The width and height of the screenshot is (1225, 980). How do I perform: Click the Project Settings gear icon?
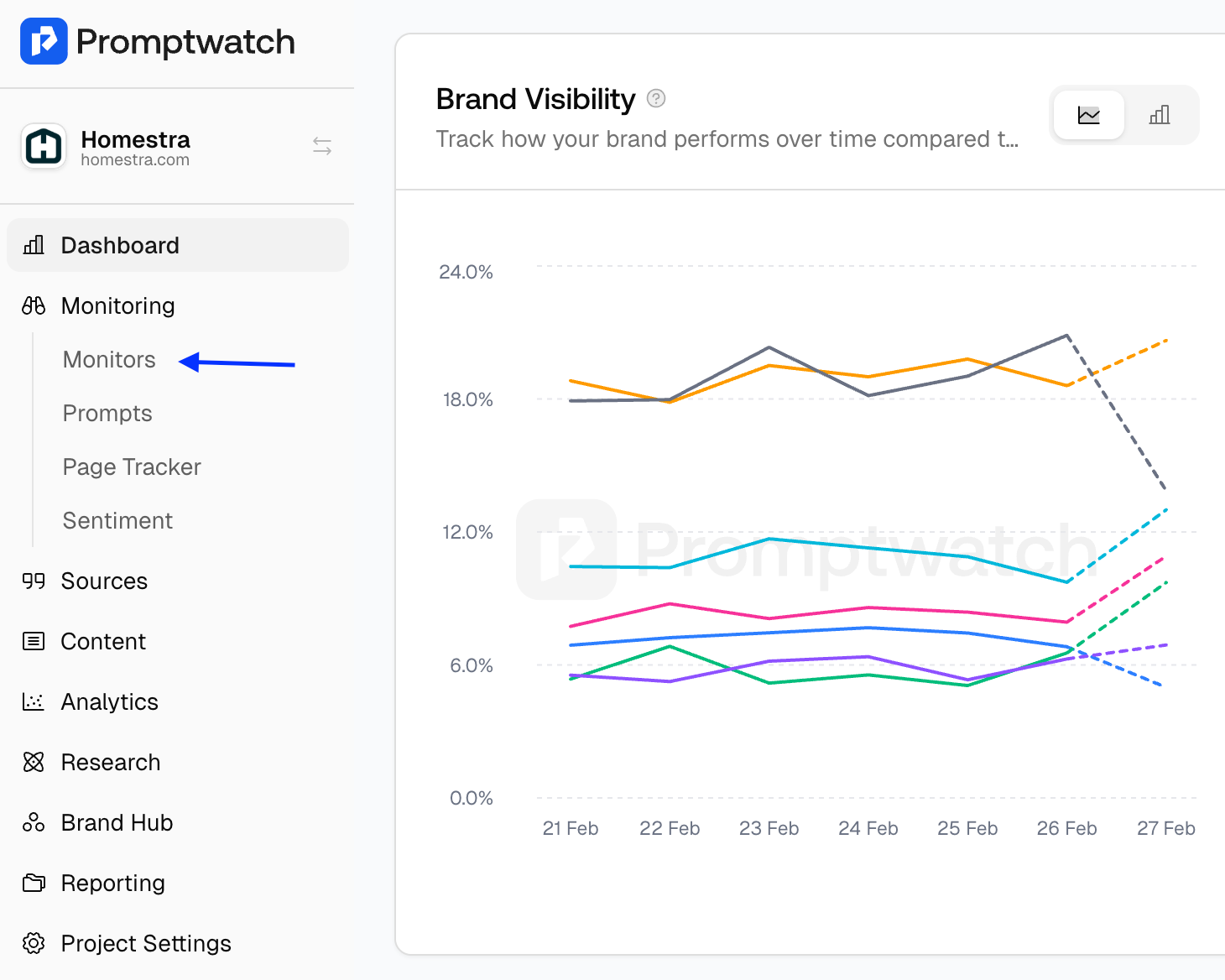tap(34, 943)
